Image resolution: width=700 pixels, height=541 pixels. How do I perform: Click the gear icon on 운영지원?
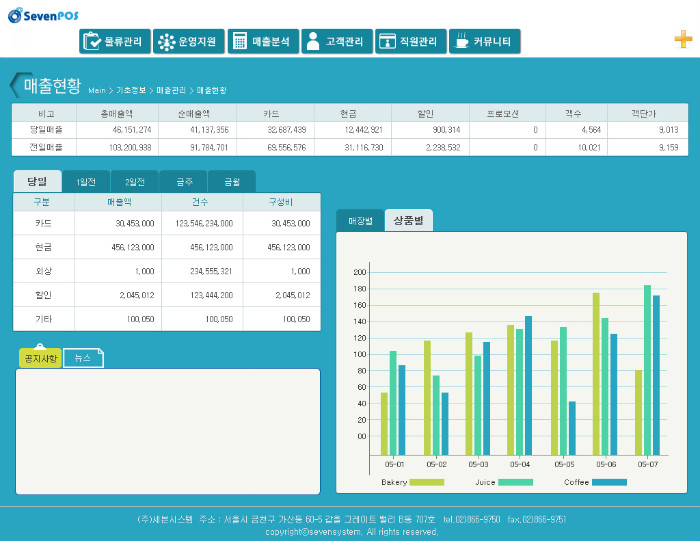(x=166, y=42)
